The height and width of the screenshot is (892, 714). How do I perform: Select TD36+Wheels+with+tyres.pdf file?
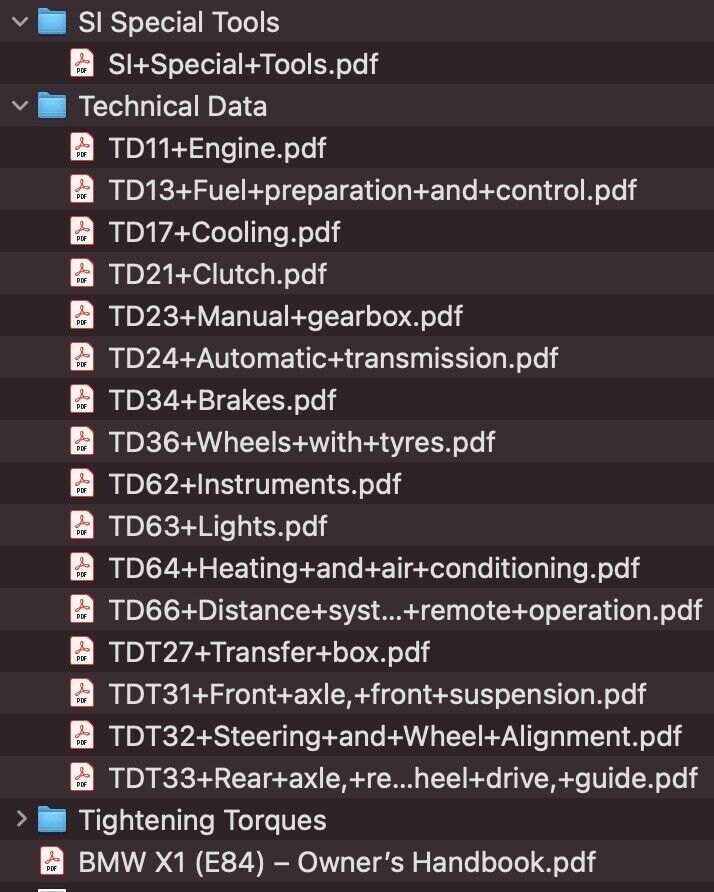pos(302,442)
